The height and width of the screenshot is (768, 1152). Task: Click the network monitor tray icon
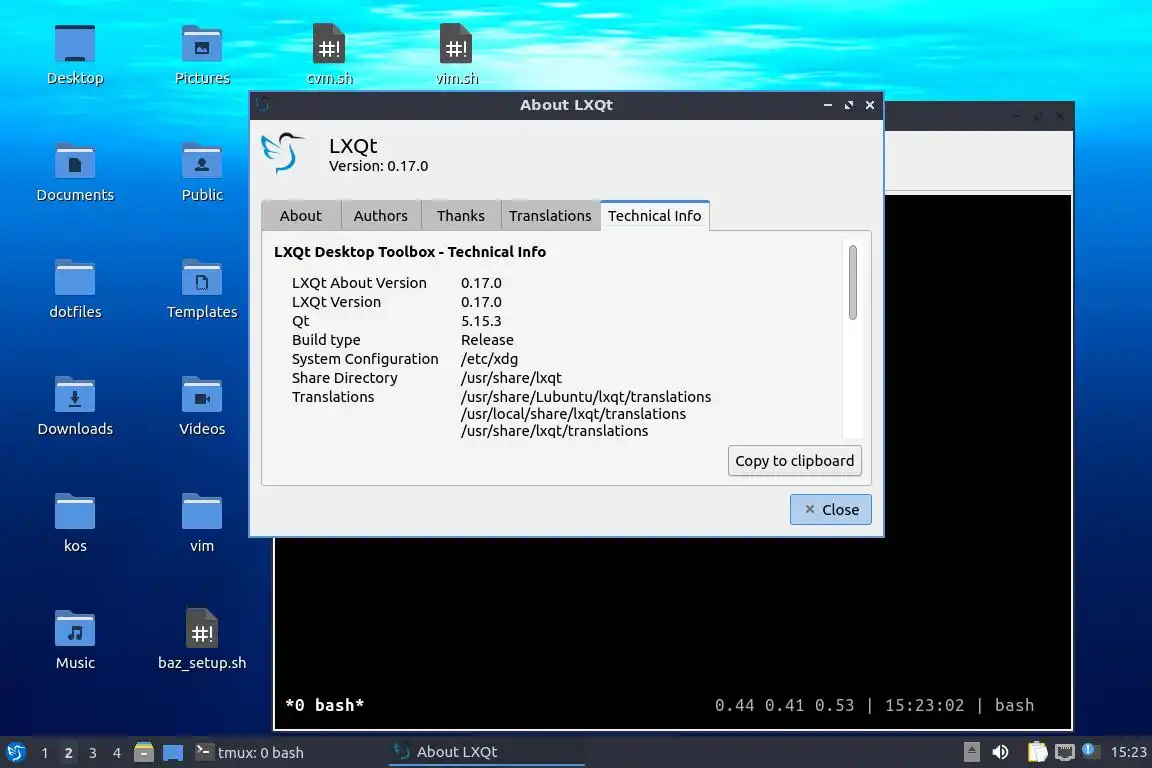(x=1065, y=752)
